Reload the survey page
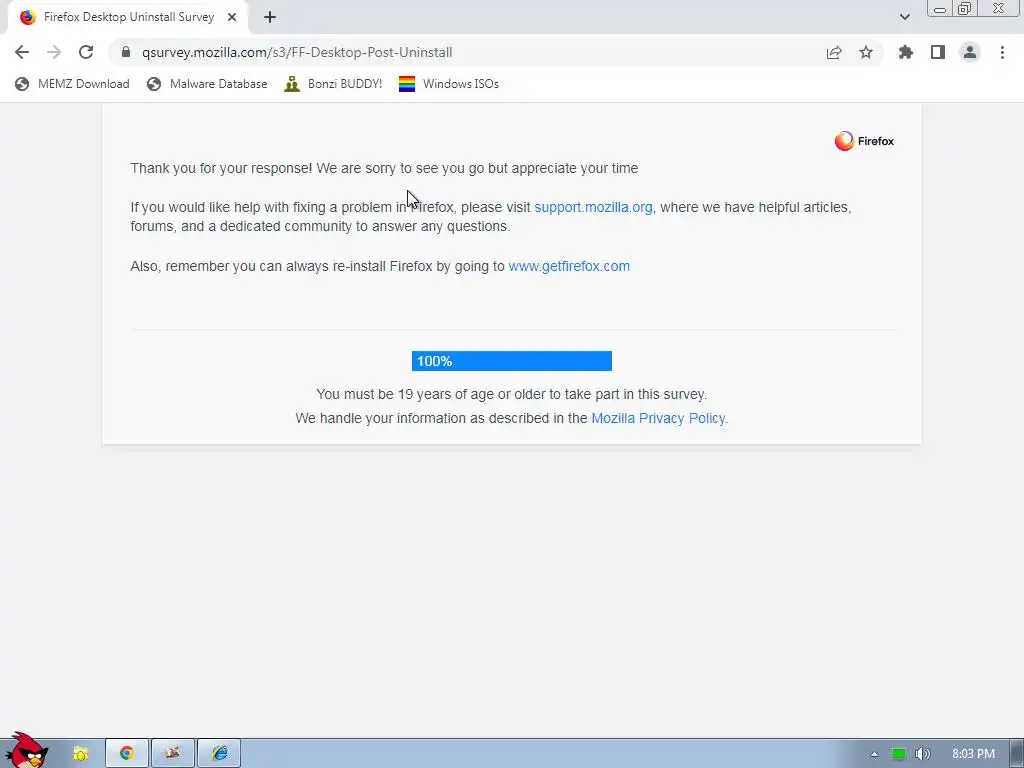The image size is (1024, 768). click(x=86, y=52)
